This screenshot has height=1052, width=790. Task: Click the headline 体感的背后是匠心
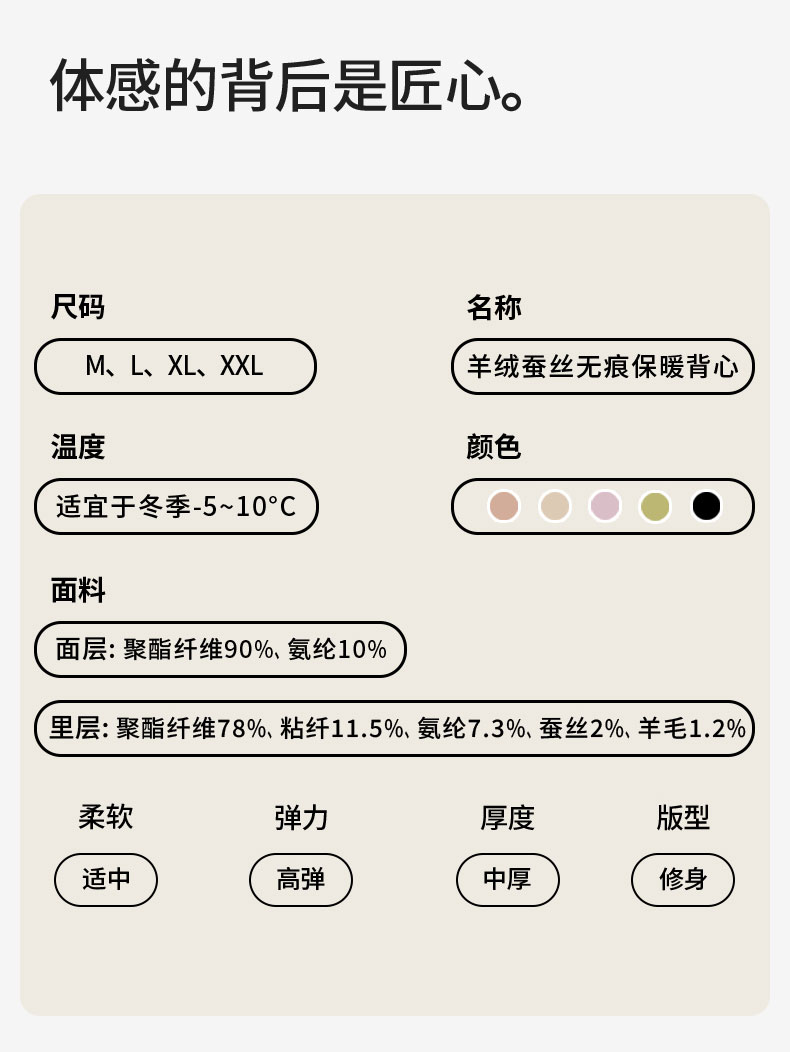(288, 86)
